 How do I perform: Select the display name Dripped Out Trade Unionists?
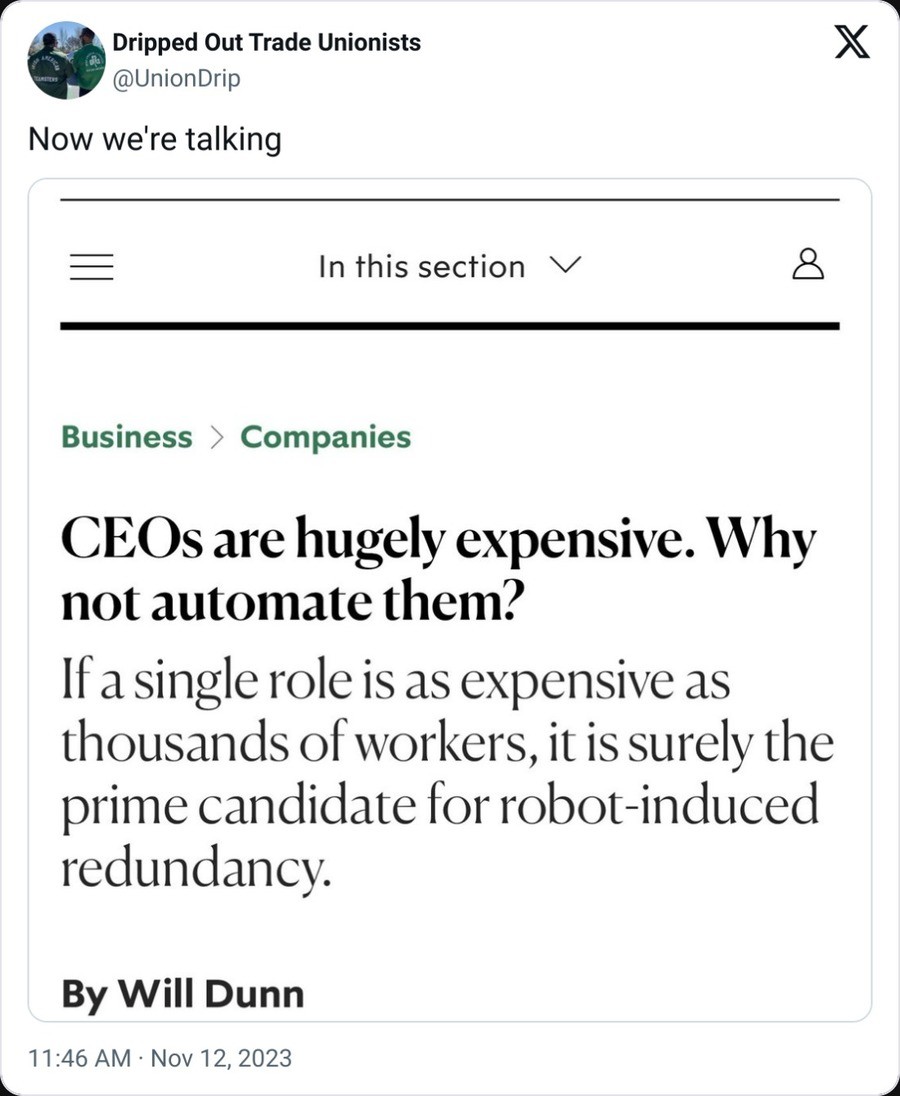[266, 43]
